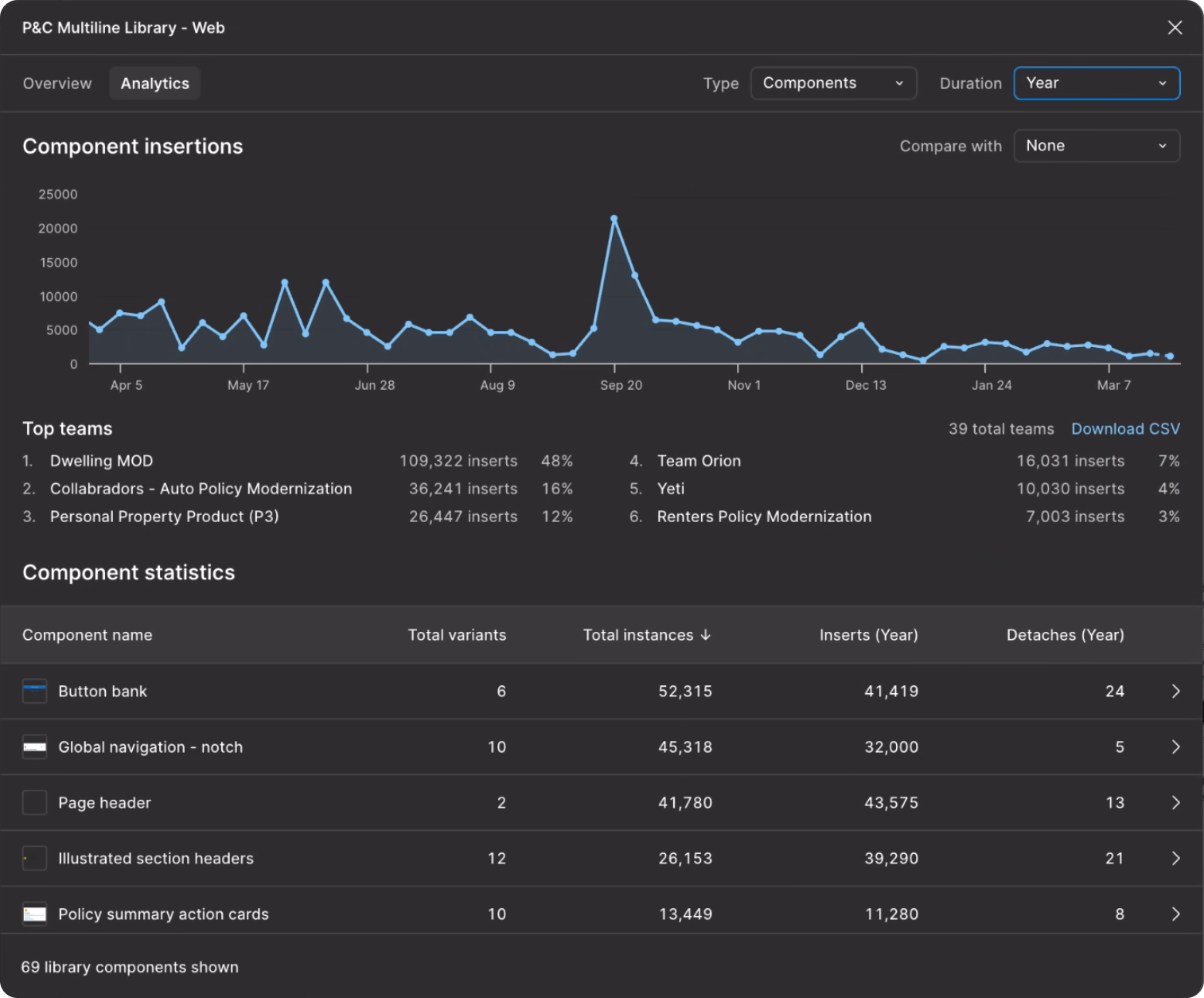Click the Illustrated section headers icon
Image resolution: width=1204 pixels, height=998 pixels.
(34, 858)
